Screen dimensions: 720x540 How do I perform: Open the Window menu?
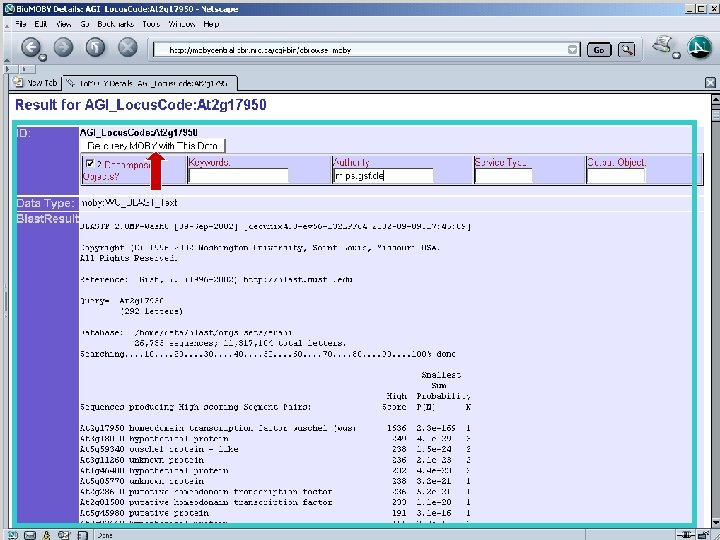pyautogui.click(x=182, y=24)
